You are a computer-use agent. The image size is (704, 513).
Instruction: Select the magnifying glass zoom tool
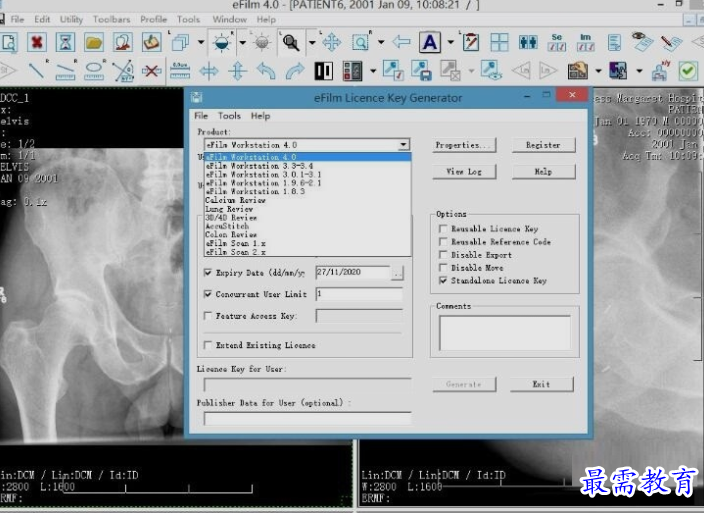tap(290, 43)
